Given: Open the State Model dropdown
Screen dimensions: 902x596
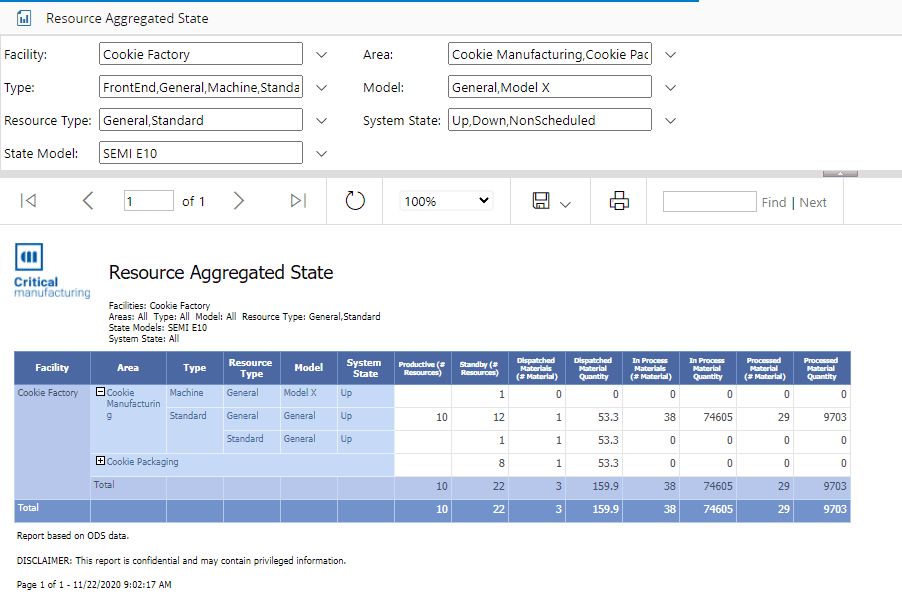Looking at the screenshot, I should [322, 154].
